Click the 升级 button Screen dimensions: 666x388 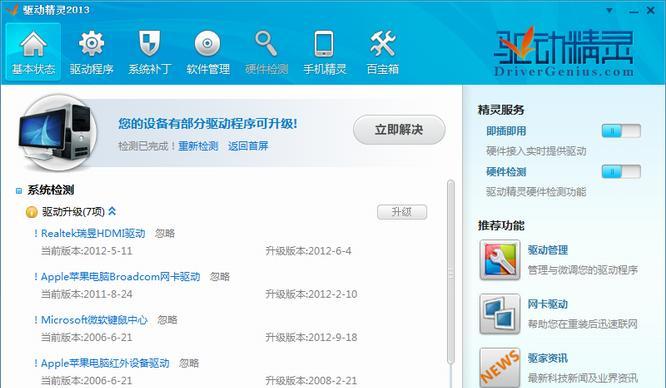(402, 212)
